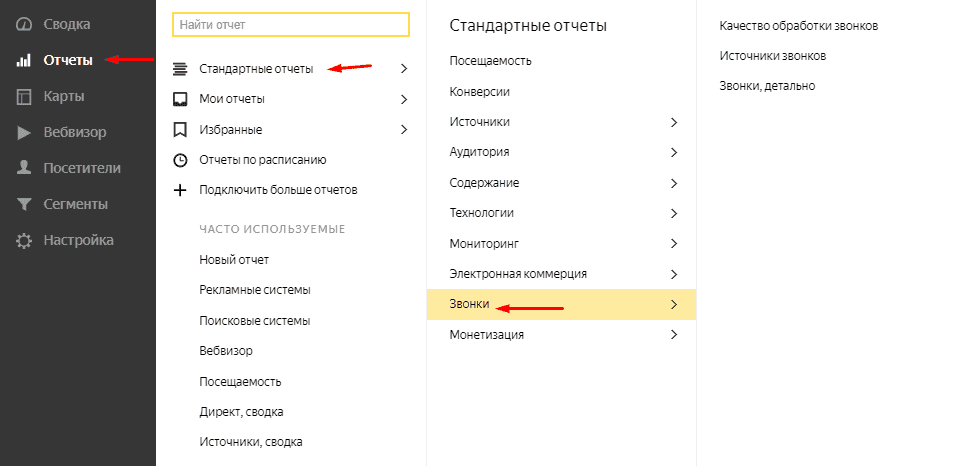Screen dimensions: 962x466
Task: Expand the Стандартные отчеты chevron
Action: pos(404,69)
